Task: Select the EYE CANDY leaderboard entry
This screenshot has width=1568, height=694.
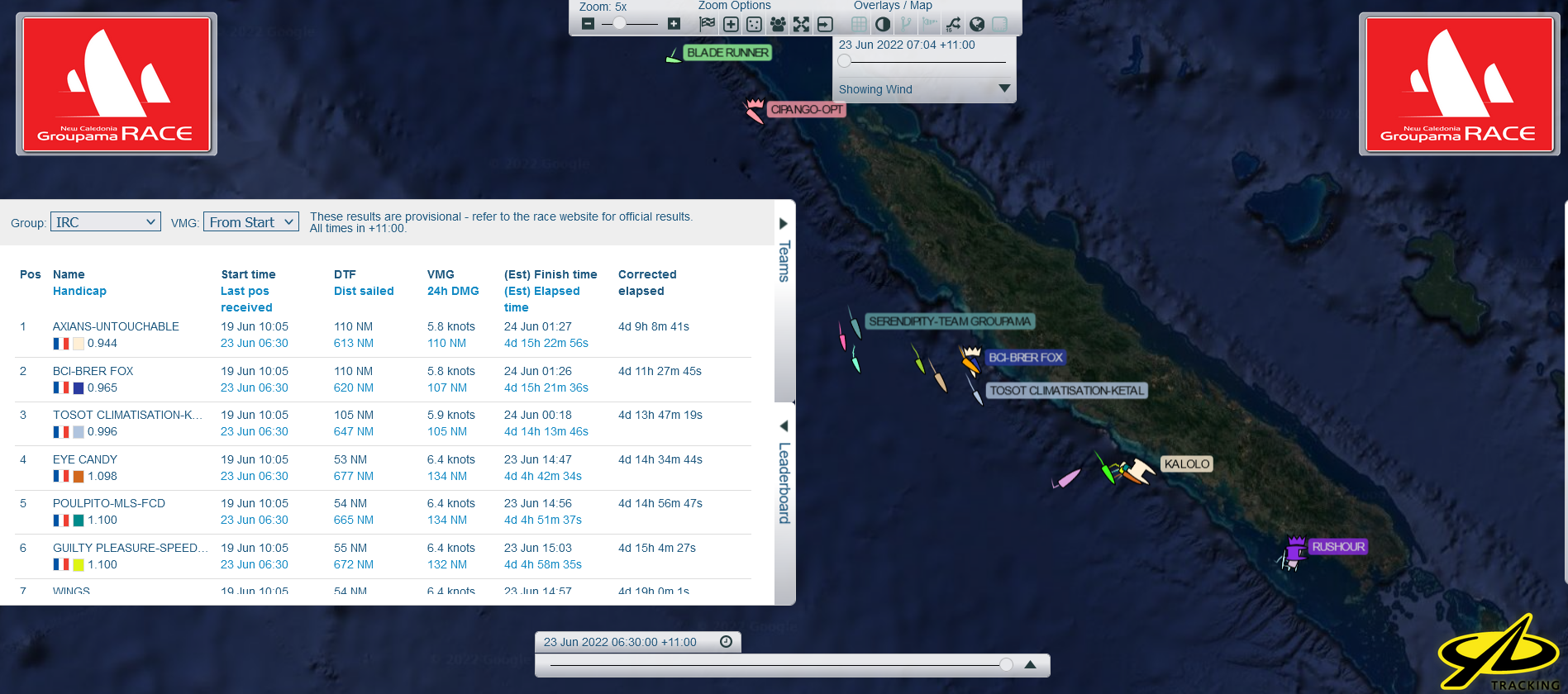Action: [85, 459]
